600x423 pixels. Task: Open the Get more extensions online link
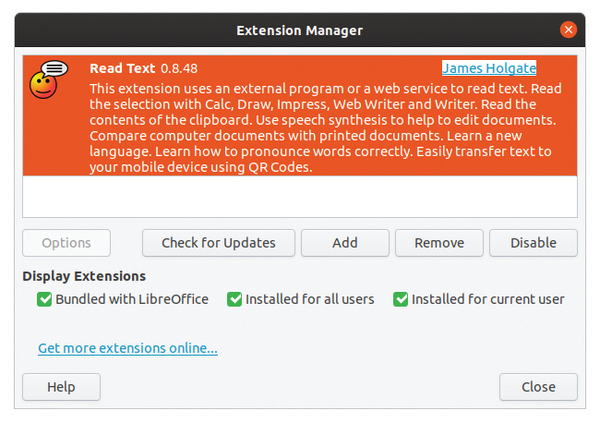[128, 349]
